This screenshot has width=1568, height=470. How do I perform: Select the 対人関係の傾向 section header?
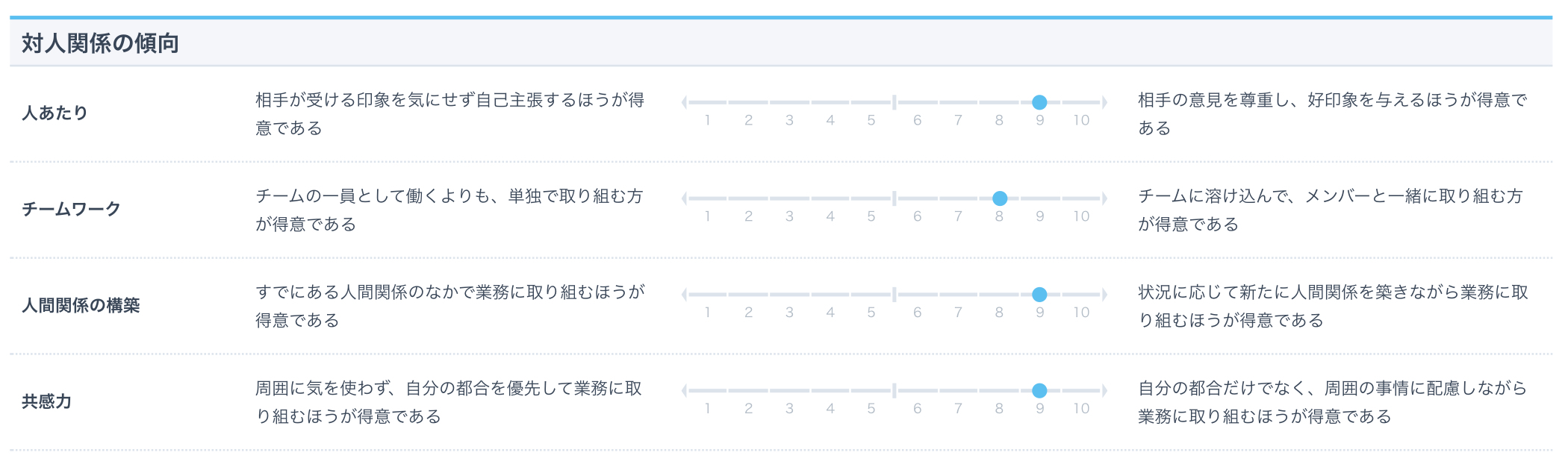[100, 43]
